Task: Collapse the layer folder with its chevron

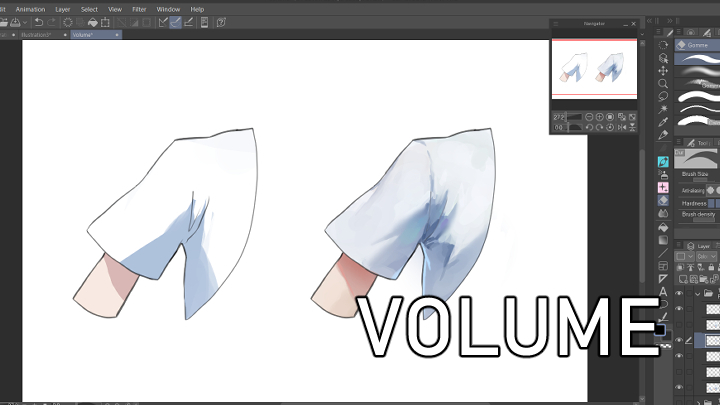Action: tap(698, 293)
